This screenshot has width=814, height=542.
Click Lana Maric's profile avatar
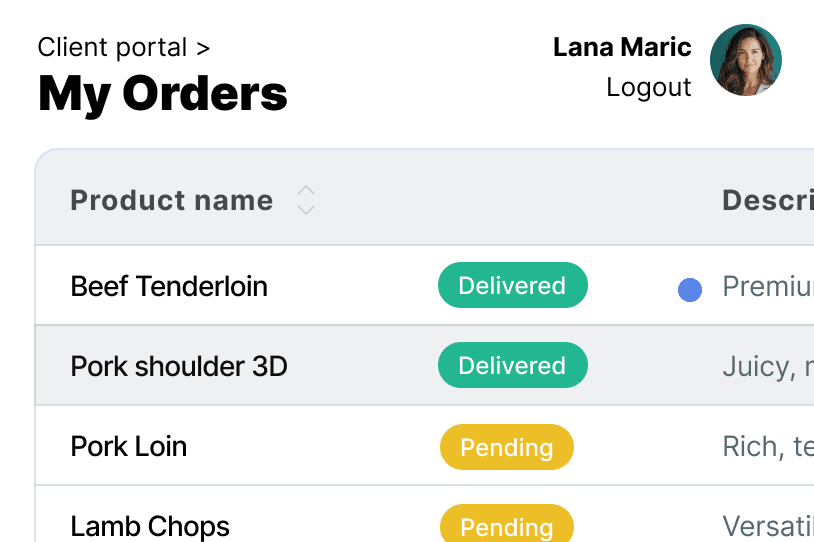tap(745, 60)
